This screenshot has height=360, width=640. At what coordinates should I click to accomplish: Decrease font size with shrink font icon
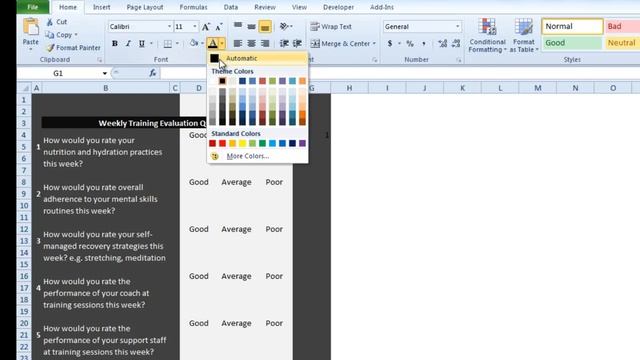pos(219,27)
